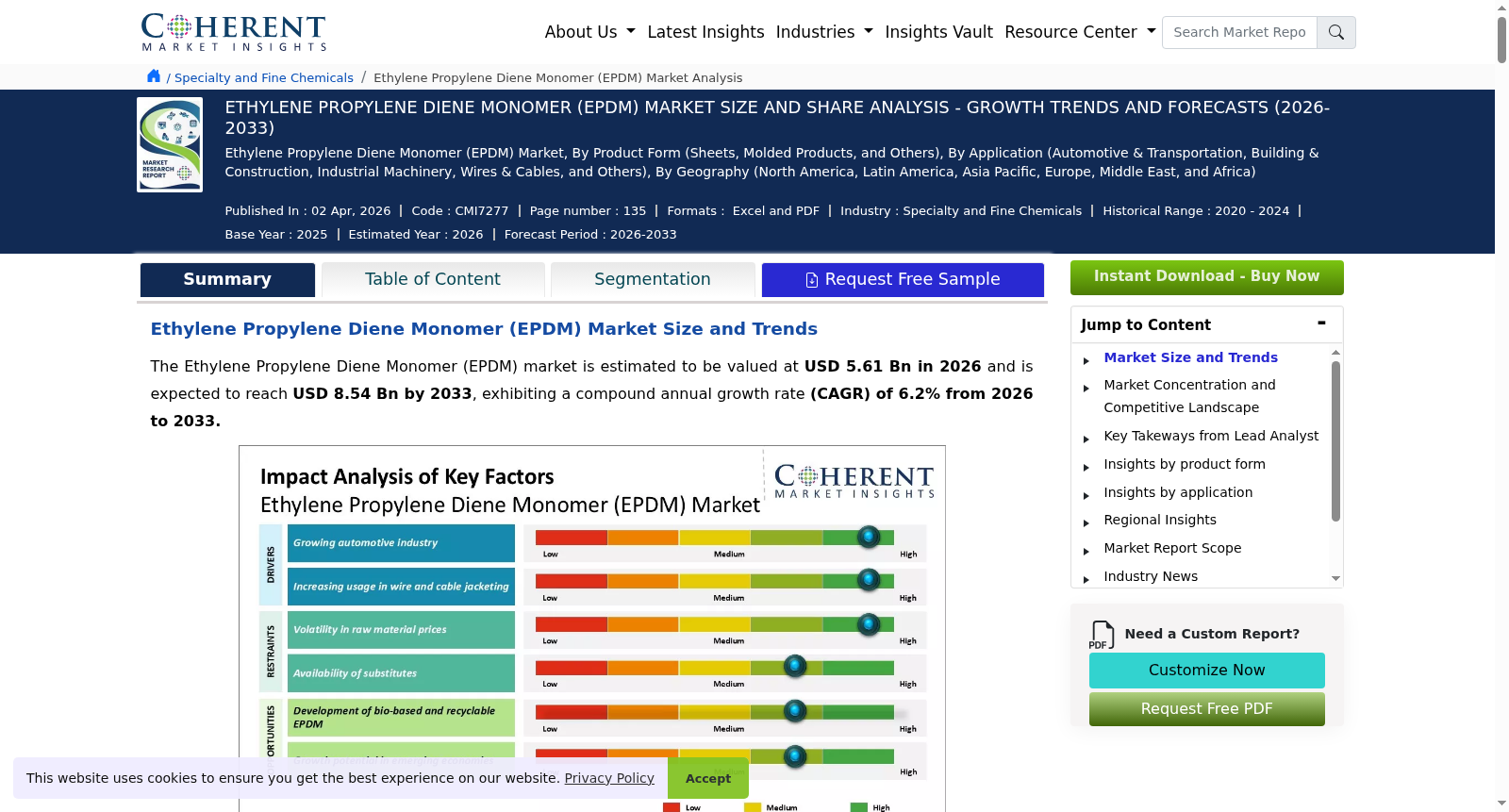Viewport: 1509px width, 812px height.
Task: Click 'Ethylene Propylene Diene Monomer (EPDM) Market Size and Trends' heading
Action: 484,328
